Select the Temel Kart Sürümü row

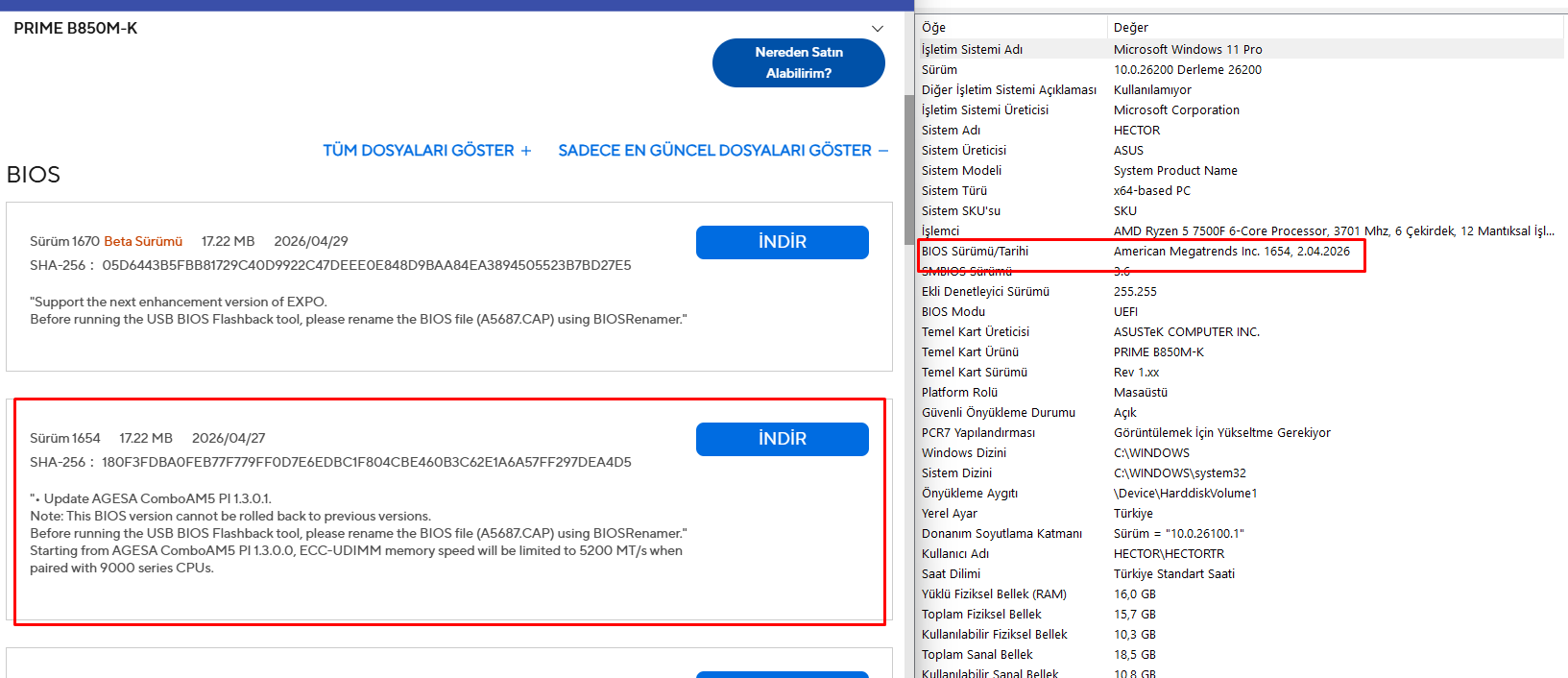tap(1241, 372)
